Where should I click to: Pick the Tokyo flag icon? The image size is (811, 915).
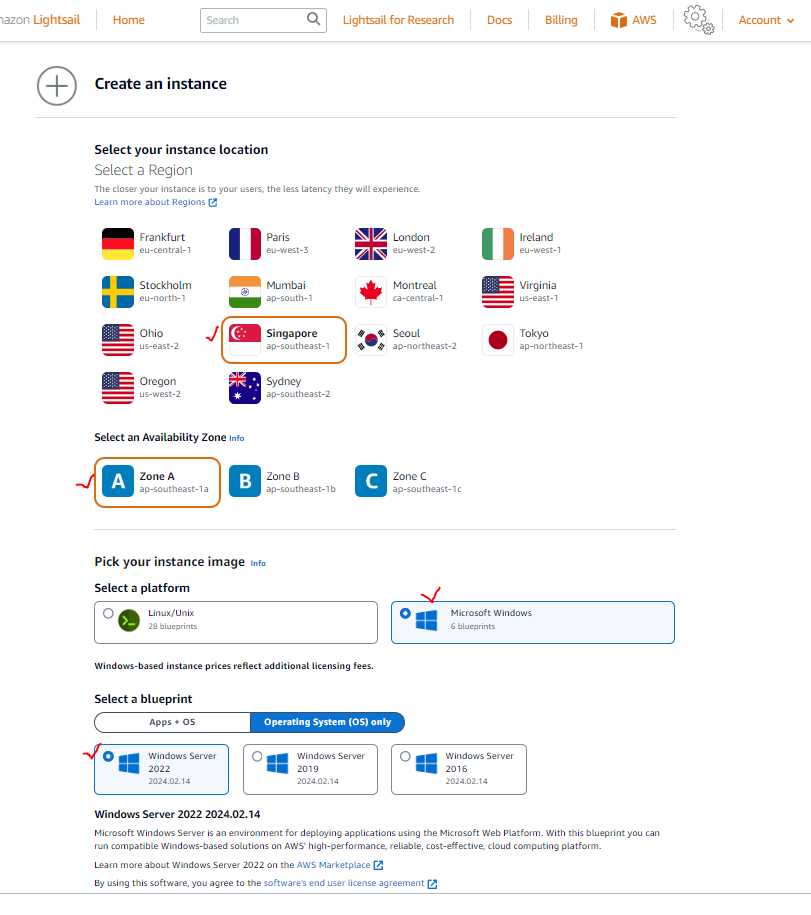click(498, 340)
